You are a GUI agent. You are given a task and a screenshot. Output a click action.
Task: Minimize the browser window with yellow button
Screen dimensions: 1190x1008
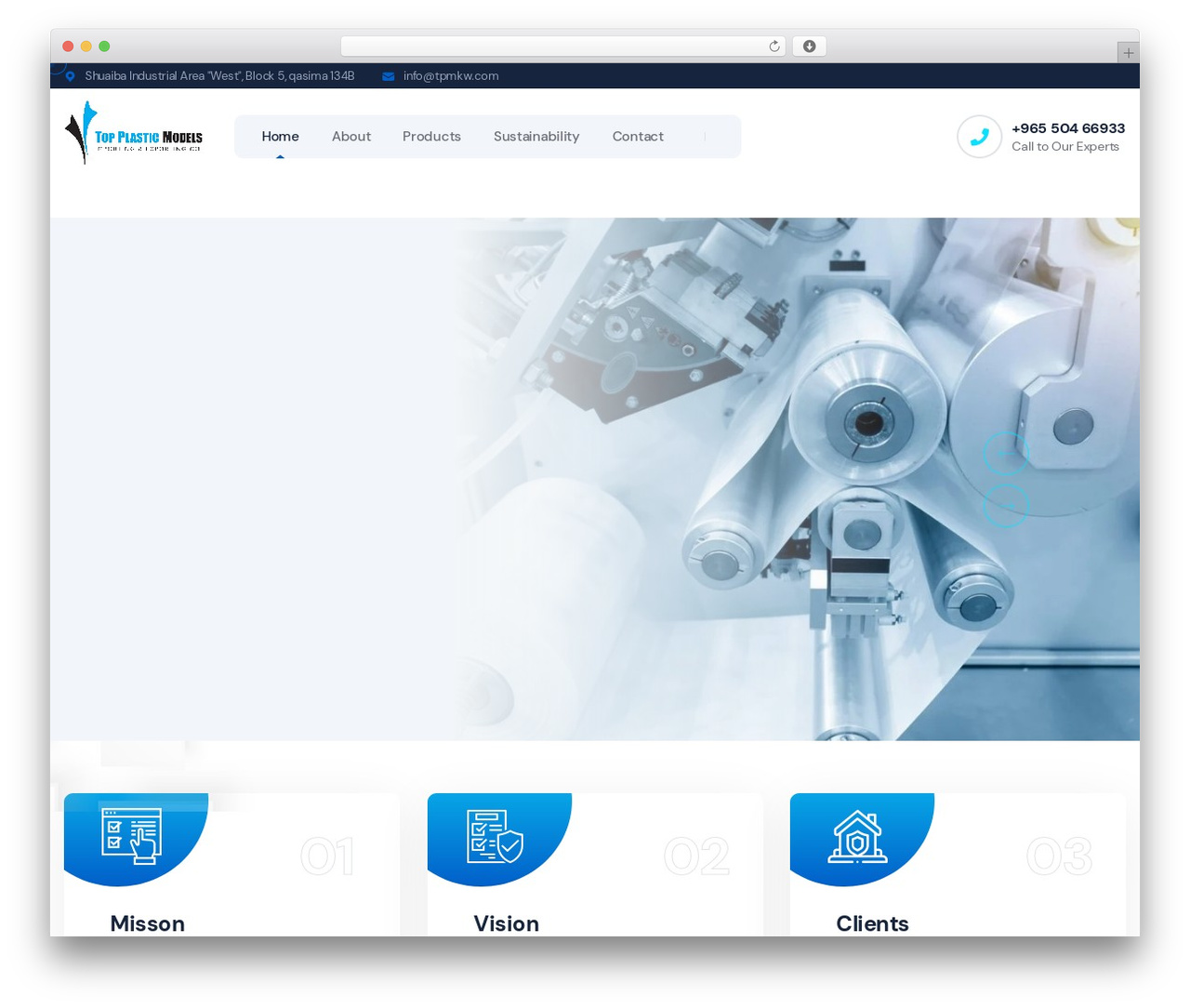tap(86, 46)
